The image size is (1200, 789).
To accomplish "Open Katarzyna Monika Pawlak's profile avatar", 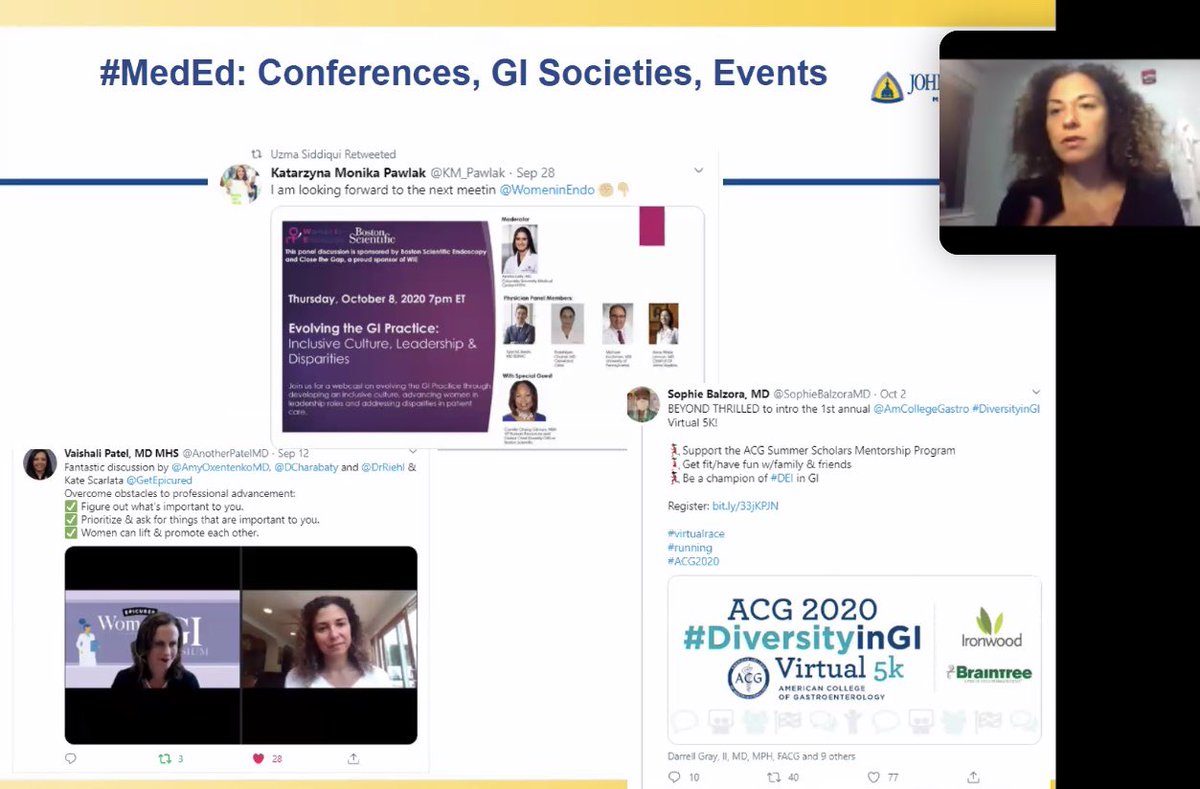I will tap(241, 185).
